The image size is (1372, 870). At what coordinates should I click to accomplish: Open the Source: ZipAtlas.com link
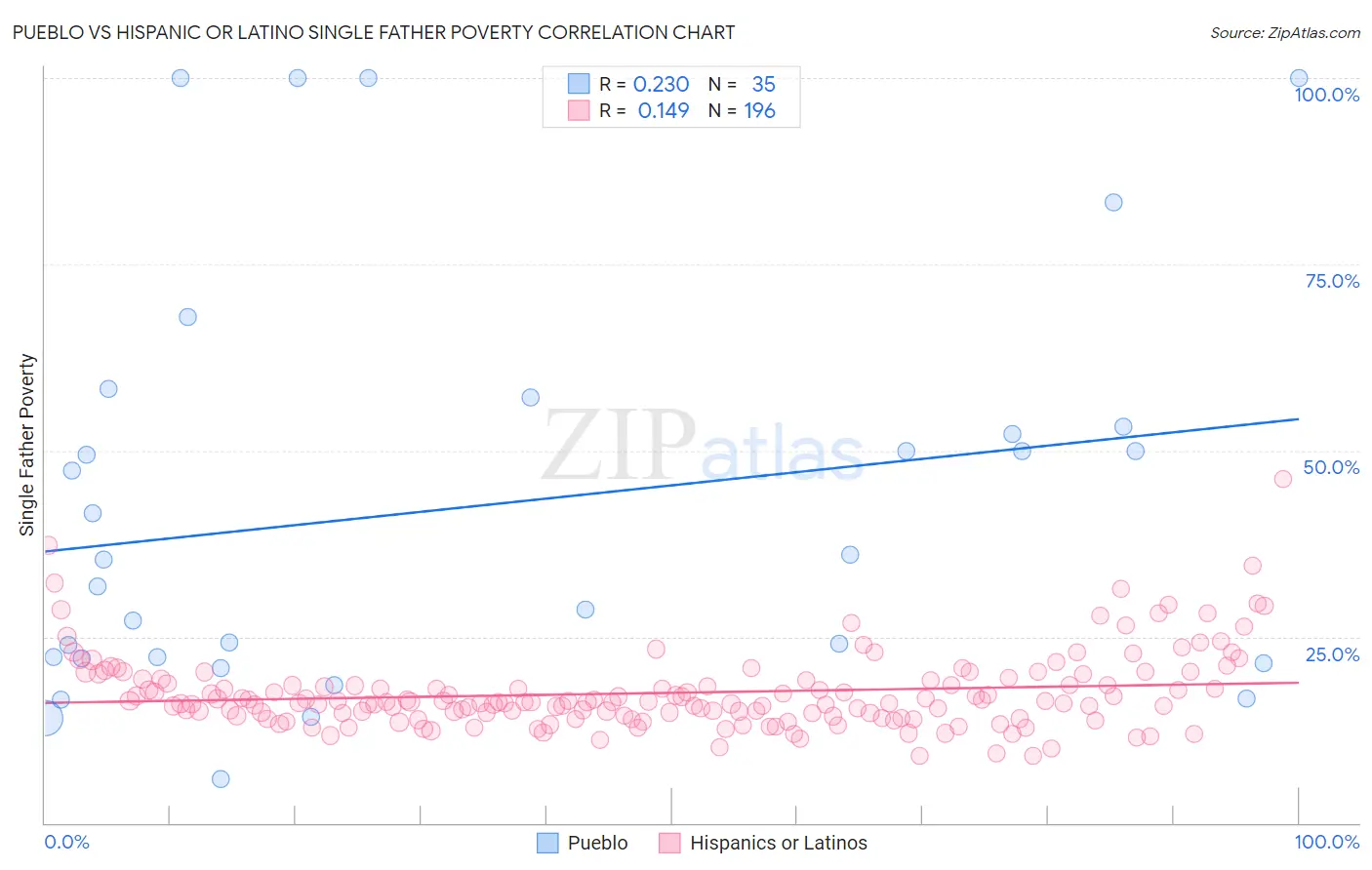coord(1285,32)
